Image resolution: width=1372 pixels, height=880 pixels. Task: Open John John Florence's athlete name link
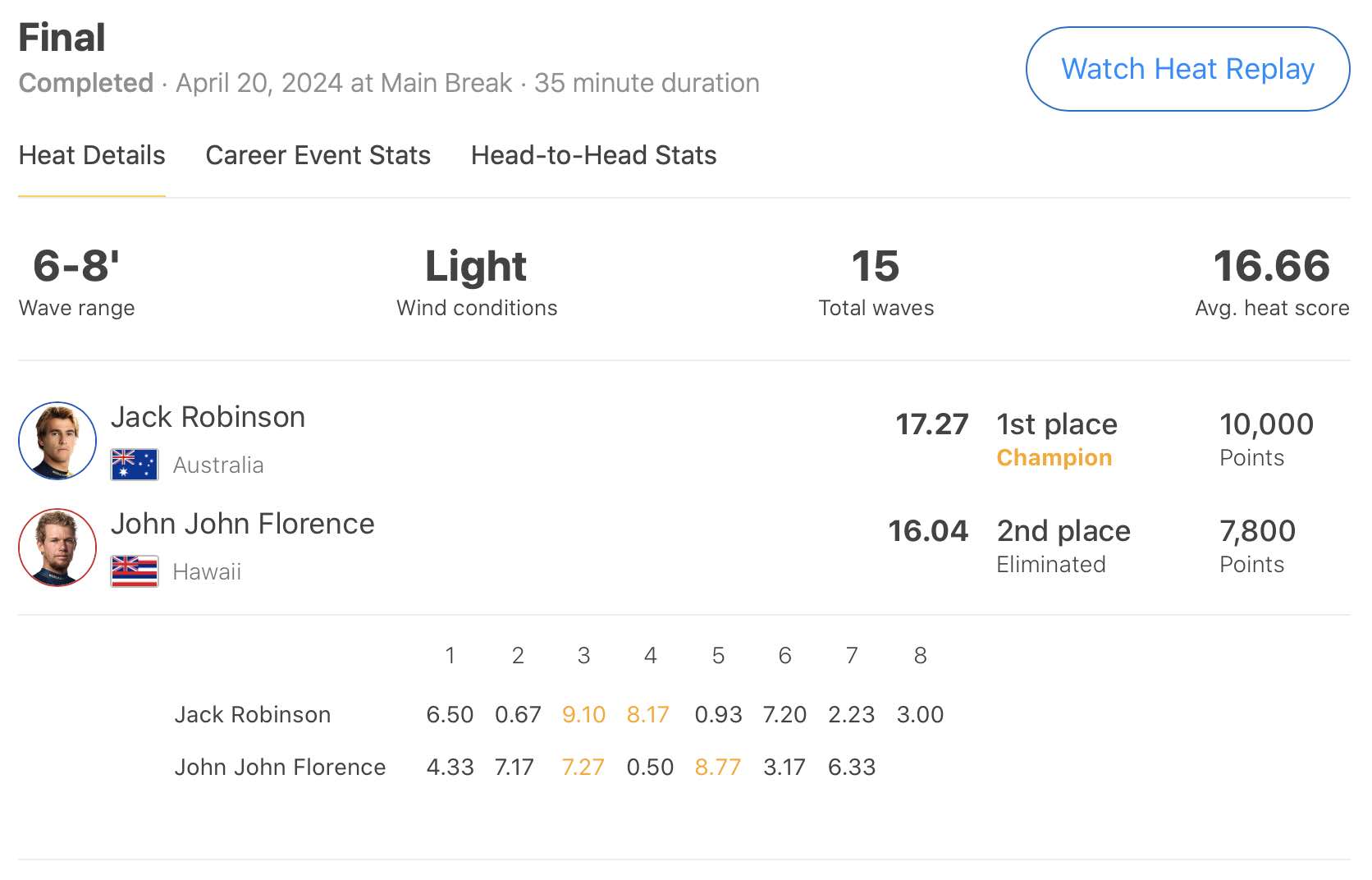[x=242, y=524]
